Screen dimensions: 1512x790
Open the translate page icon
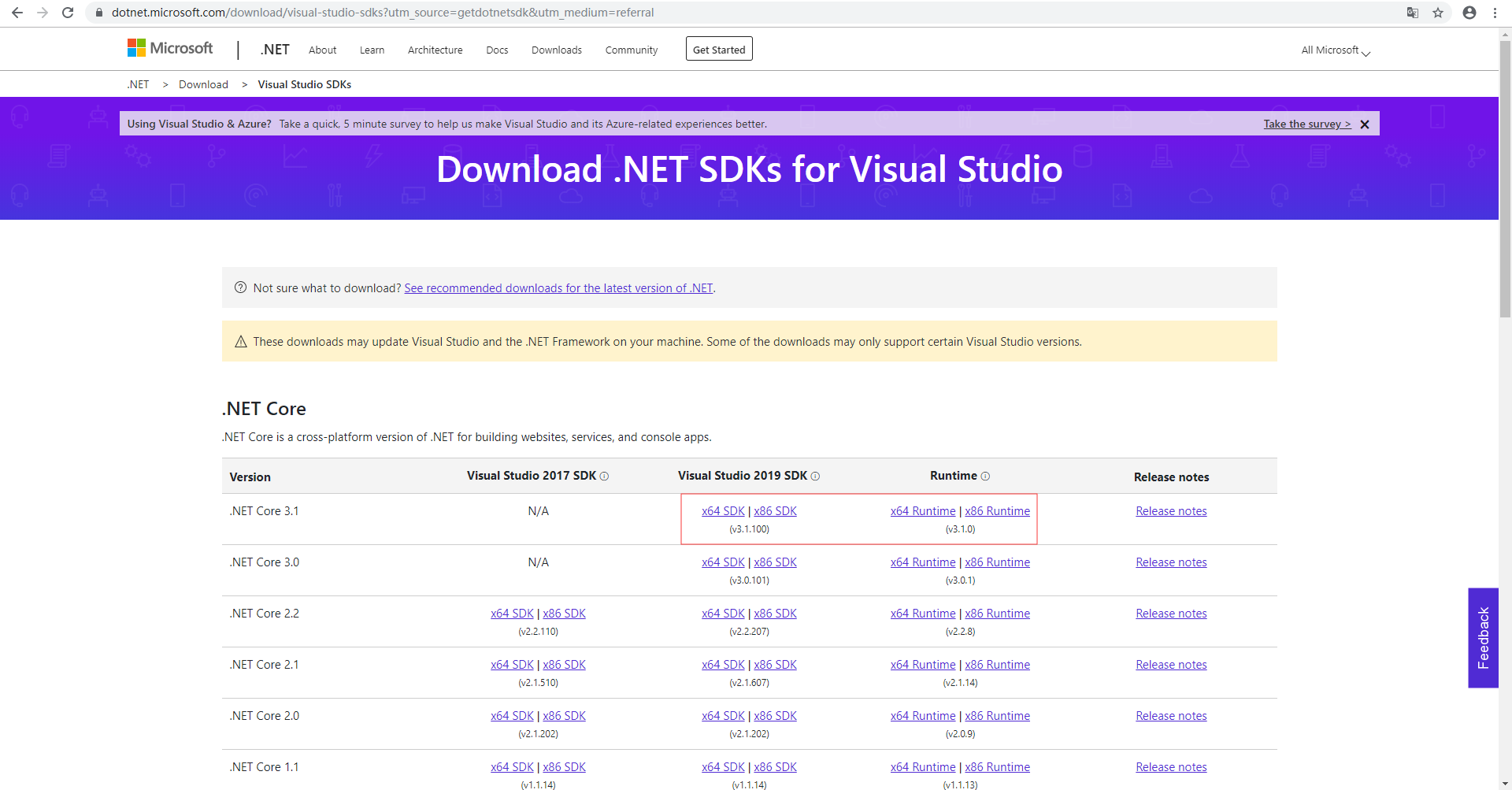[x=1413, y=13]
